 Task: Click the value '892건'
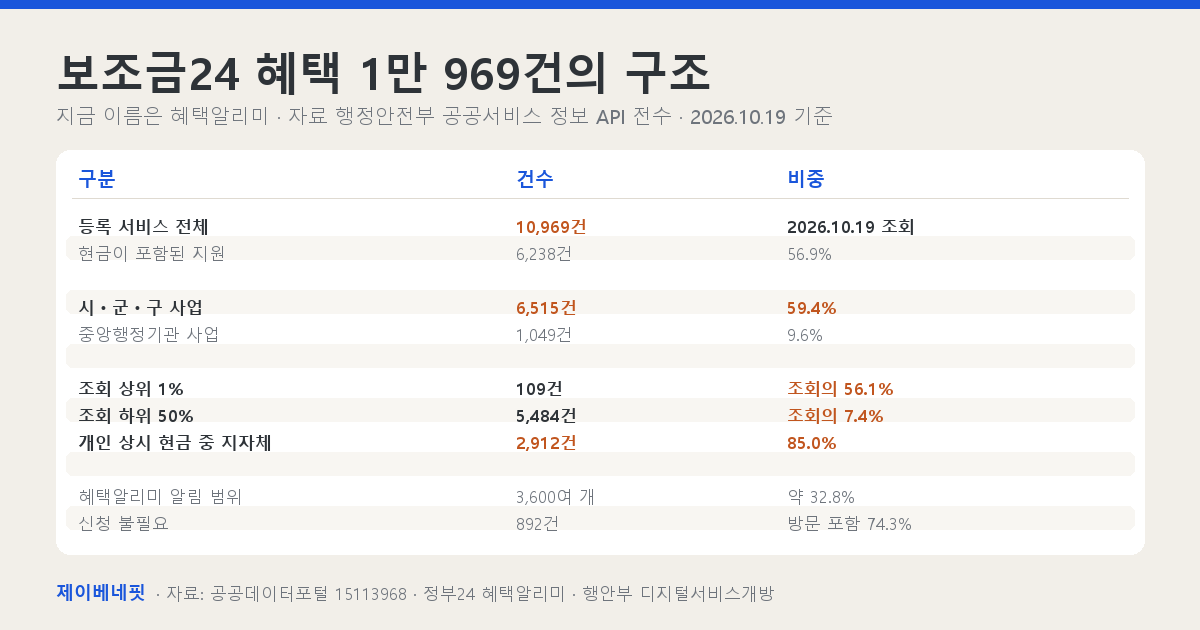(537, 524)
